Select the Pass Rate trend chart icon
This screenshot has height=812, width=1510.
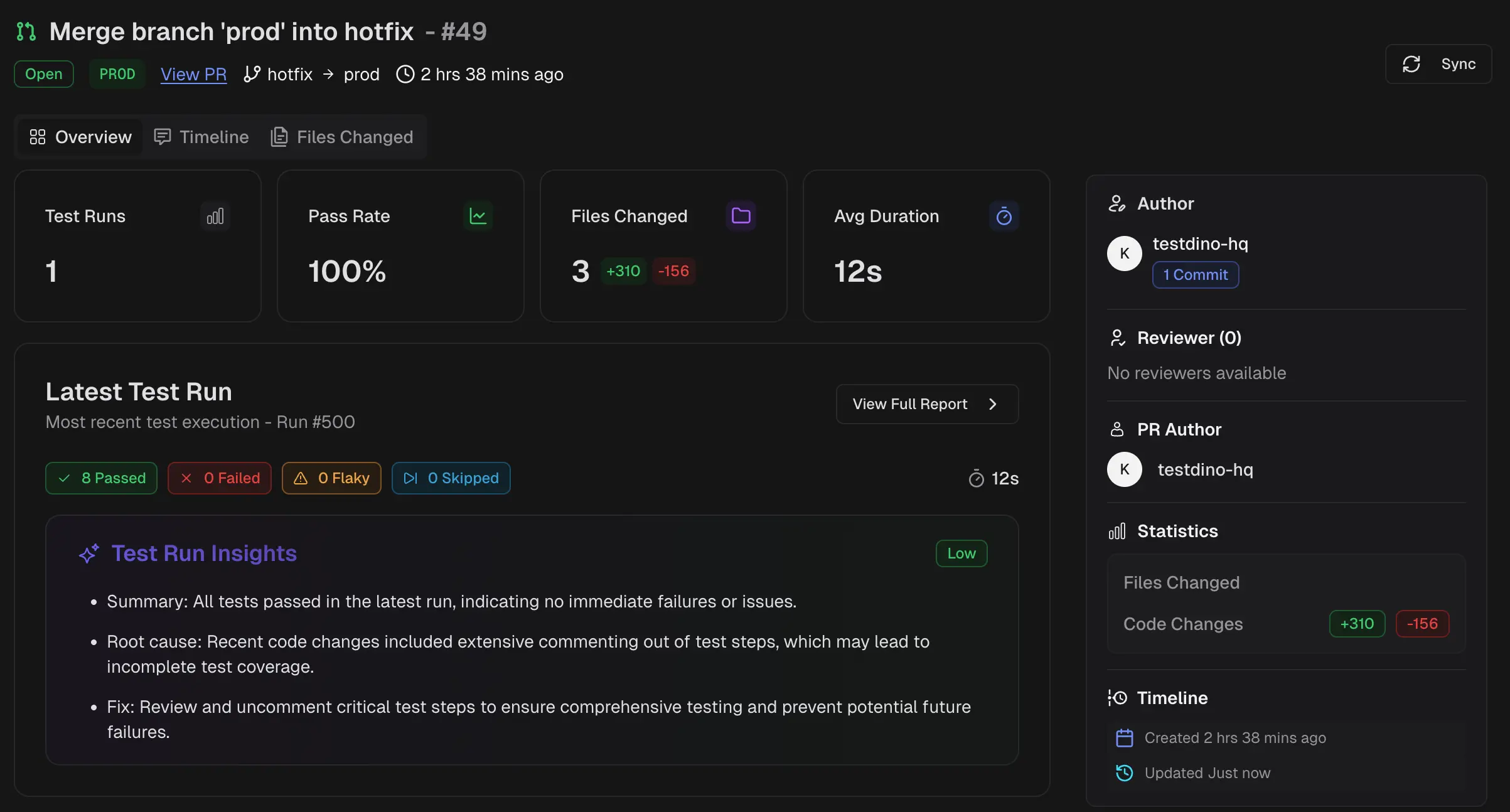478,216
